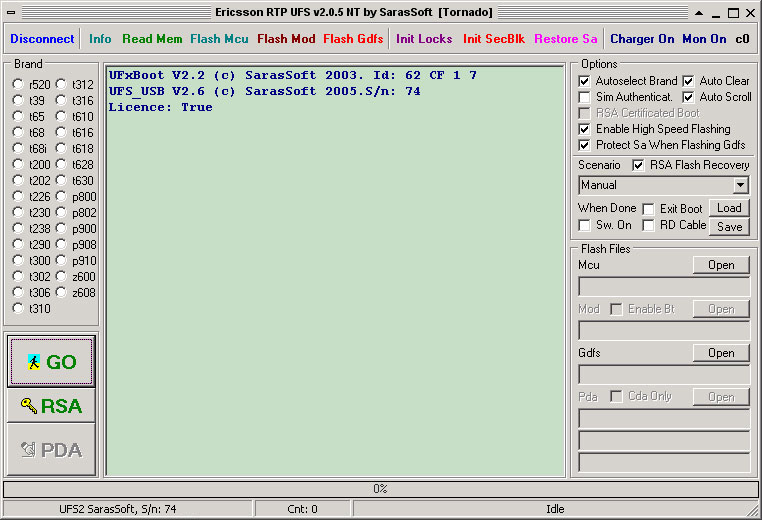
Task: Click the Disconnect toolbar item
Action: (x=42, y=39)
